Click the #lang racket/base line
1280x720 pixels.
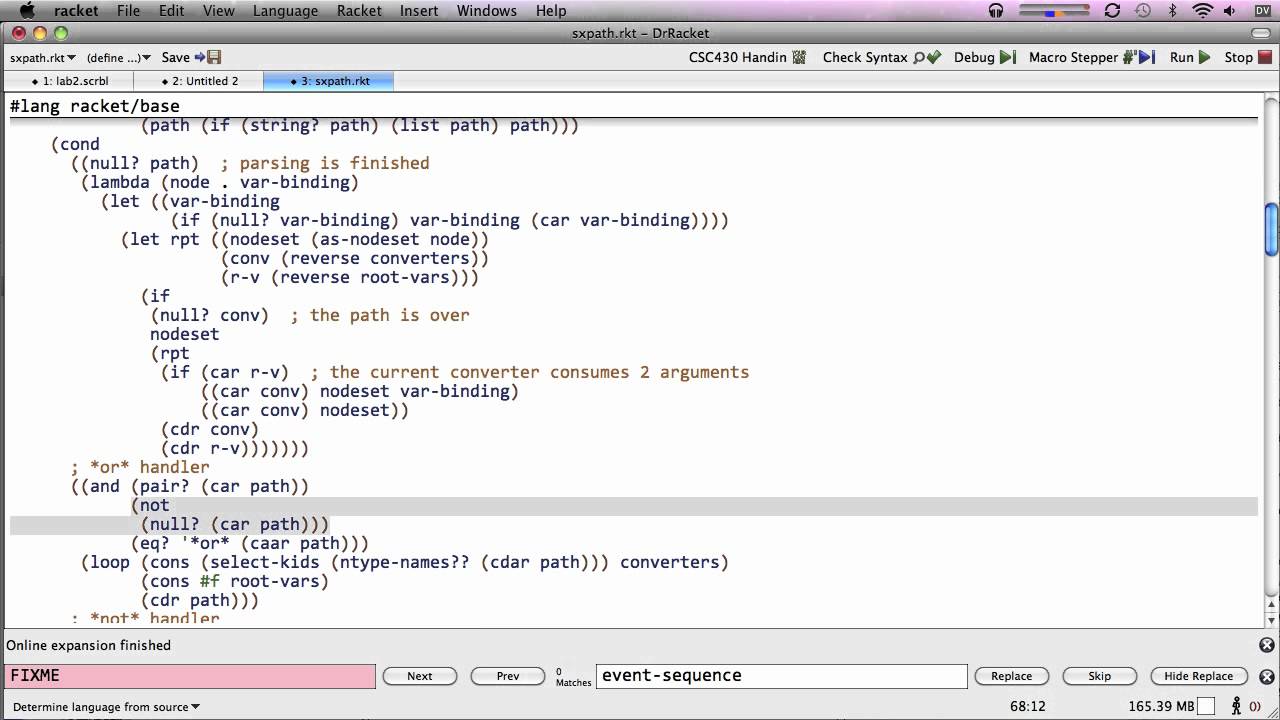tap(95, 106)
